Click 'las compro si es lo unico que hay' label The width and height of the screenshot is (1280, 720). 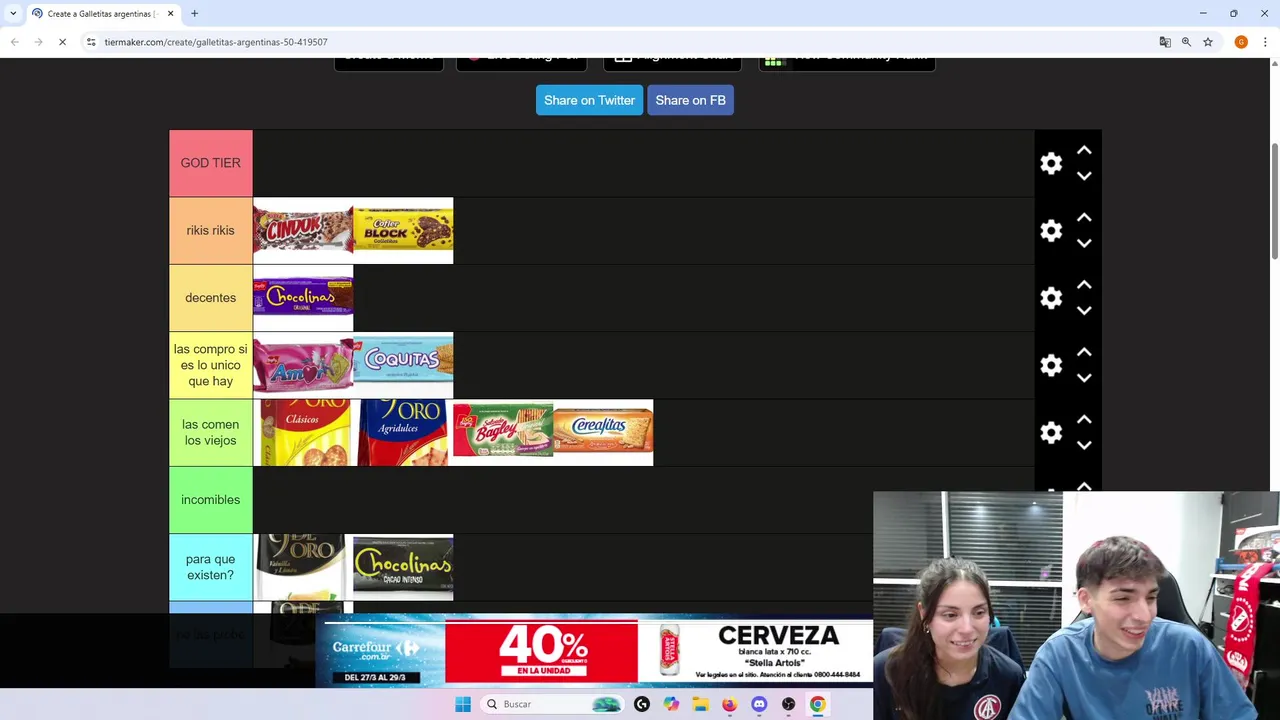pos(211,365)
